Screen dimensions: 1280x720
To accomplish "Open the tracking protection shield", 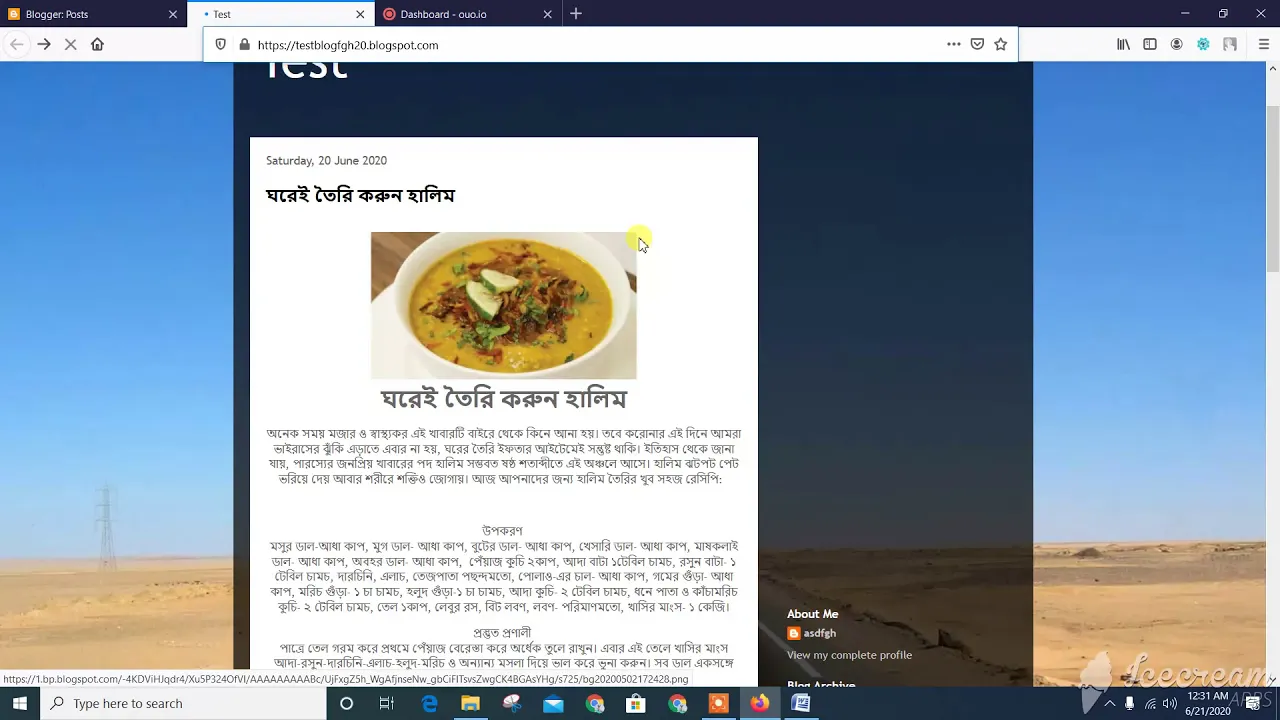I will [221, 44].
